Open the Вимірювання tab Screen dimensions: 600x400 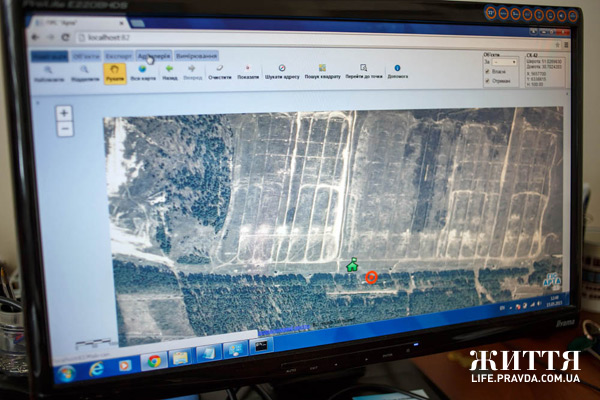[x=195, y=56]
